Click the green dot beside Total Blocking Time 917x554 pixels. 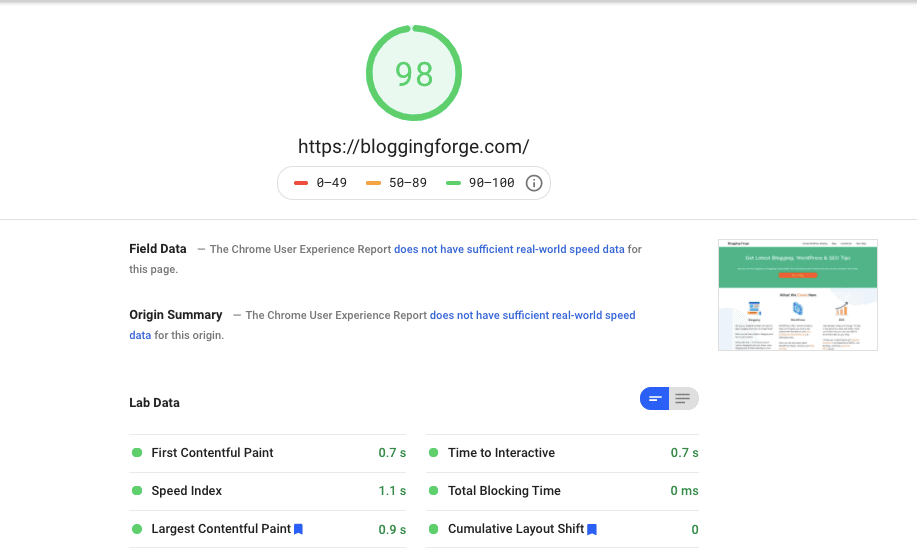pyautogui.click(x=433, y=490)
